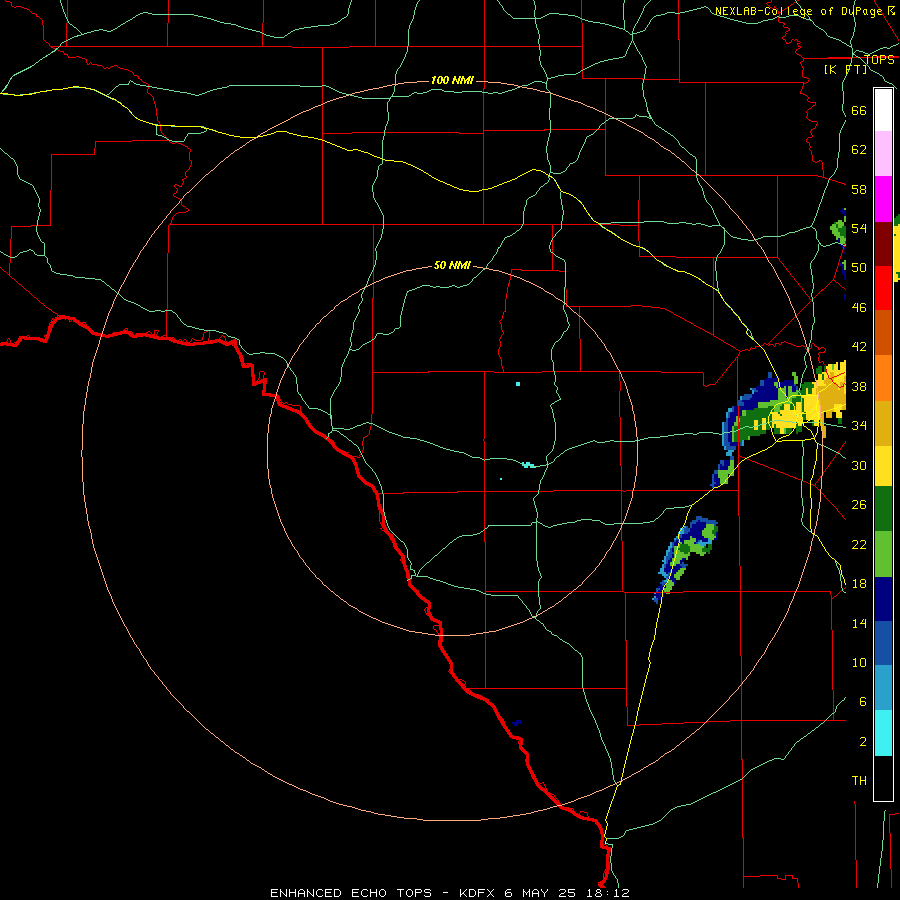Click the navy 22 kft legend swatch
Screen dimensions: 900x900
click(x=883, y=599)
